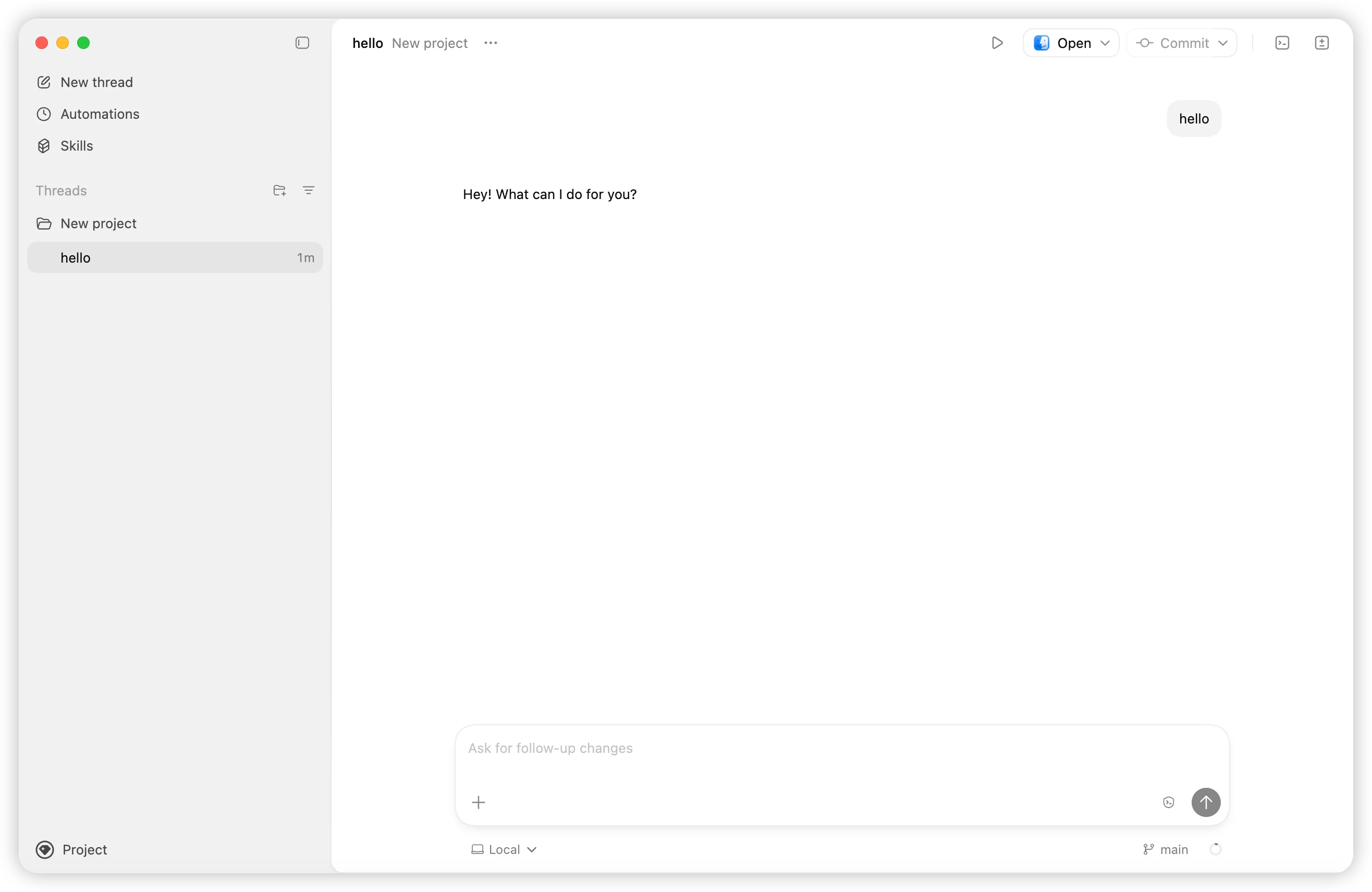Open the hello thread row
The image size is (1372, 892).
(175, 257)
